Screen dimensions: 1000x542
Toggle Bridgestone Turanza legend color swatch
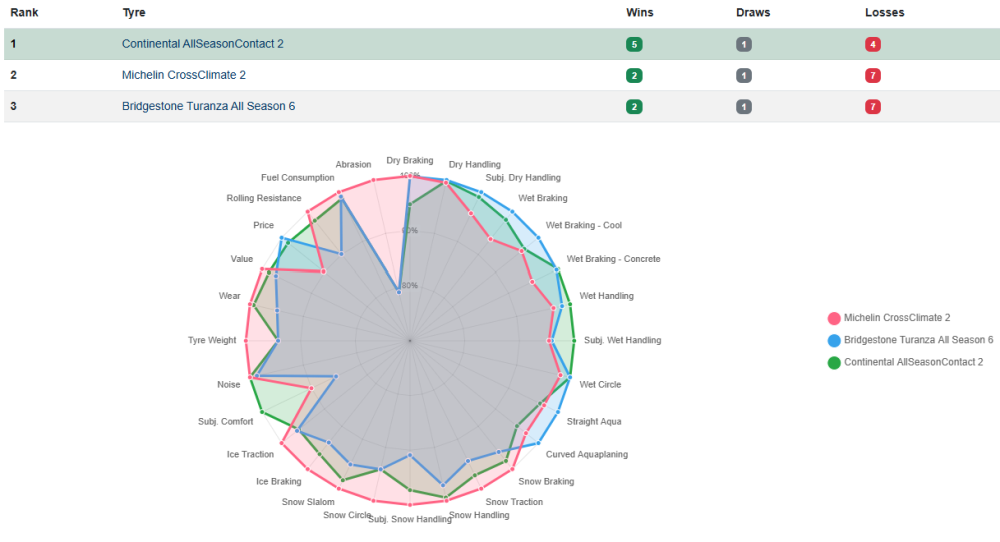point(834,341)
